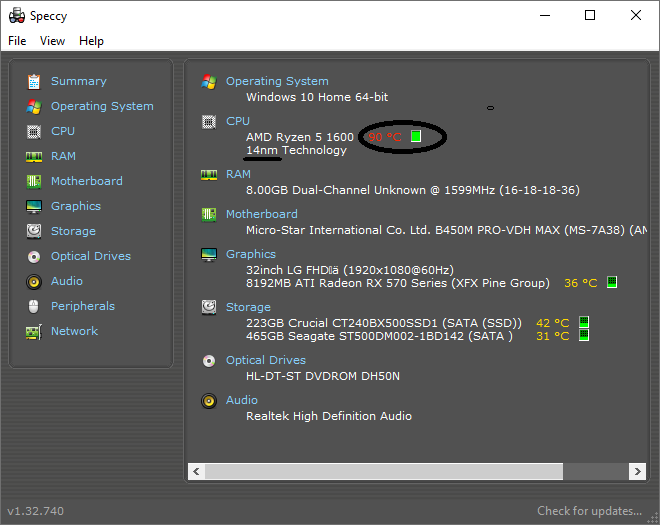660x525 pixels.
Task: Open the Operating System heading link in summary
Action: (x=277, y=81)
